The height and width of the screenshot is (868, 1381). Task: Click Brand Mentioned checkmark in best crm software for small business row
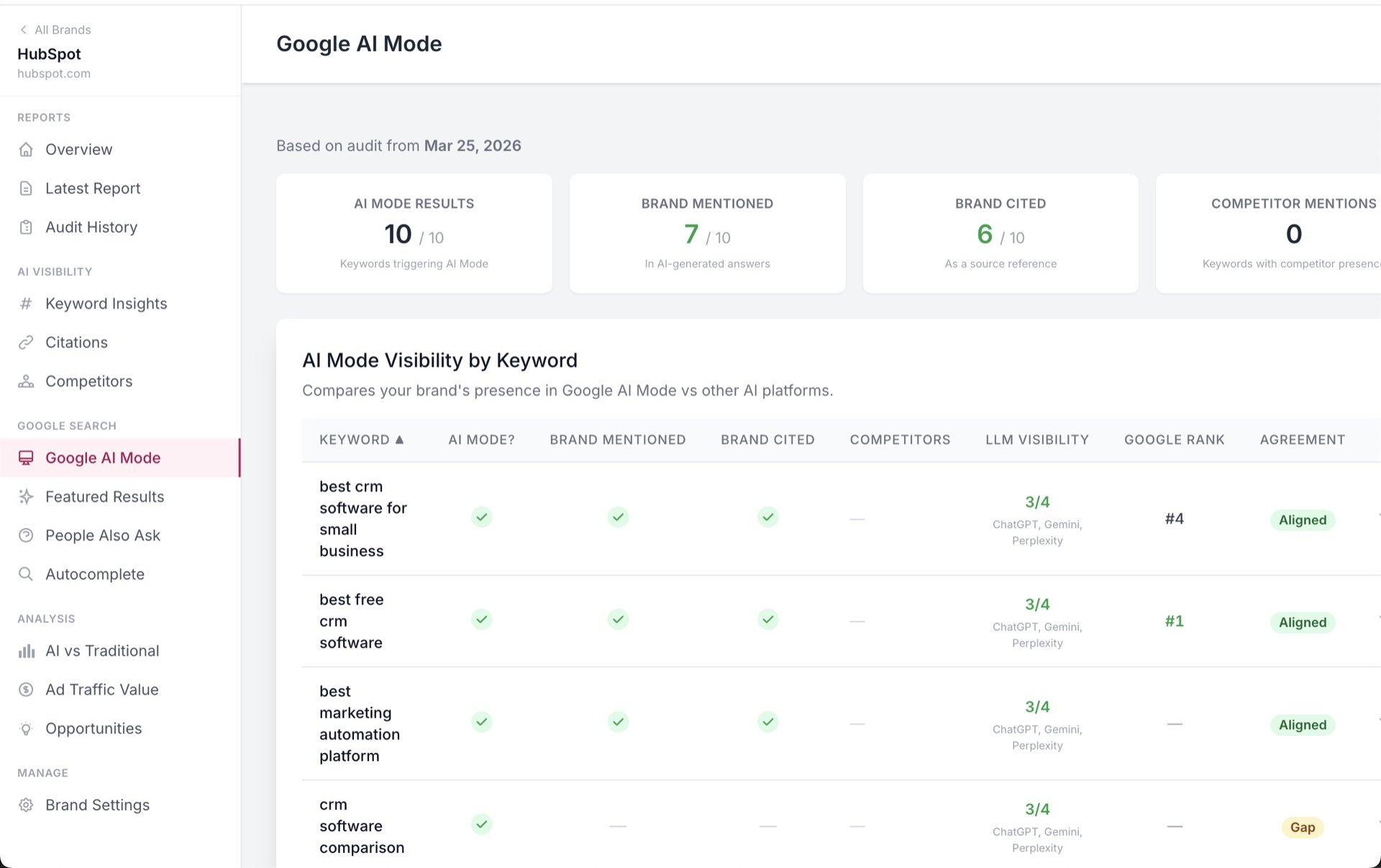click(x=618, y=517)
